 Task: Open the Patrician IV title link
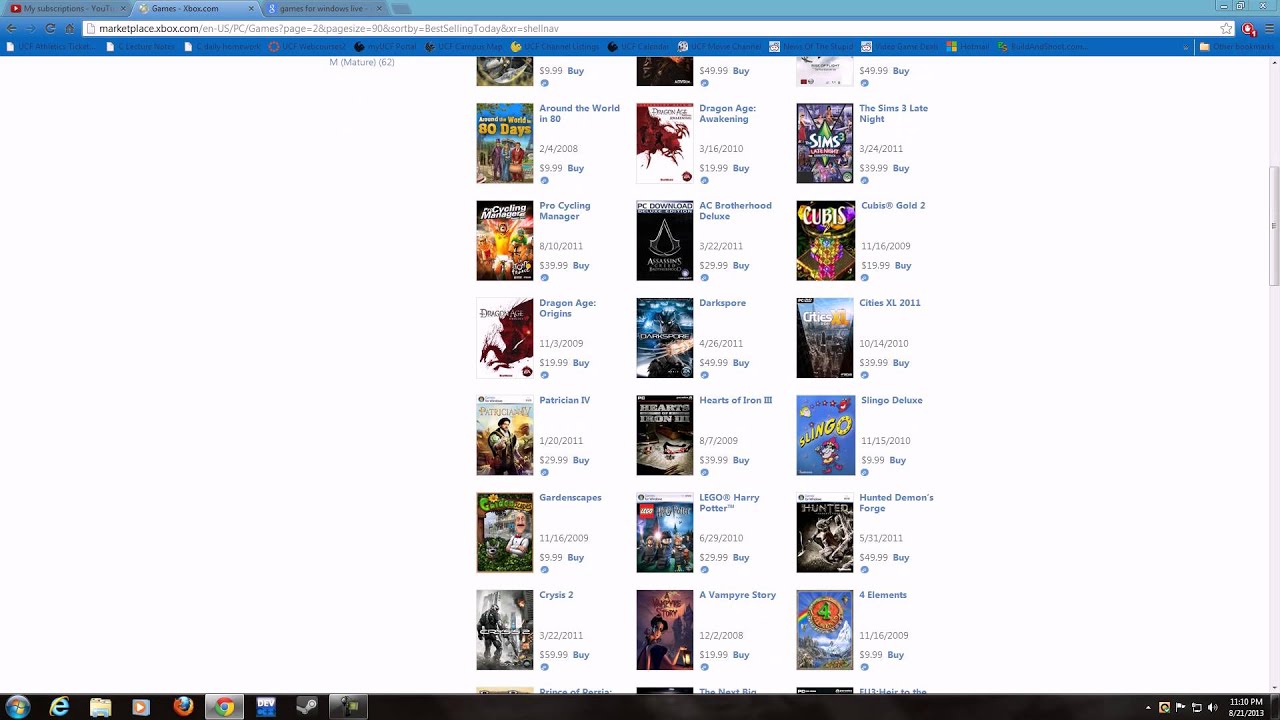[x=564, y=400]
